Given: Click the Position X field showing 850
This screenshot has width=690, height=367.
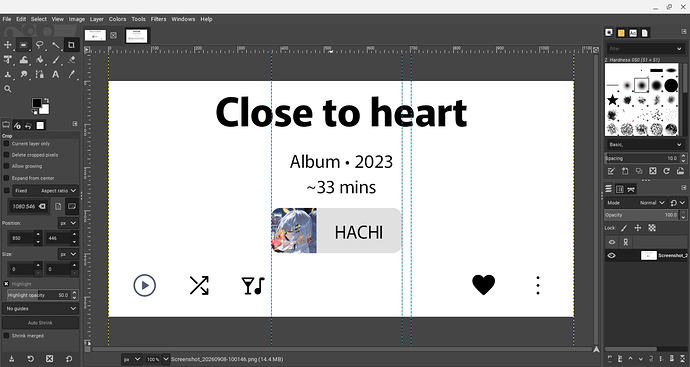Looking at the screenshot, I should tap(22, 238).
